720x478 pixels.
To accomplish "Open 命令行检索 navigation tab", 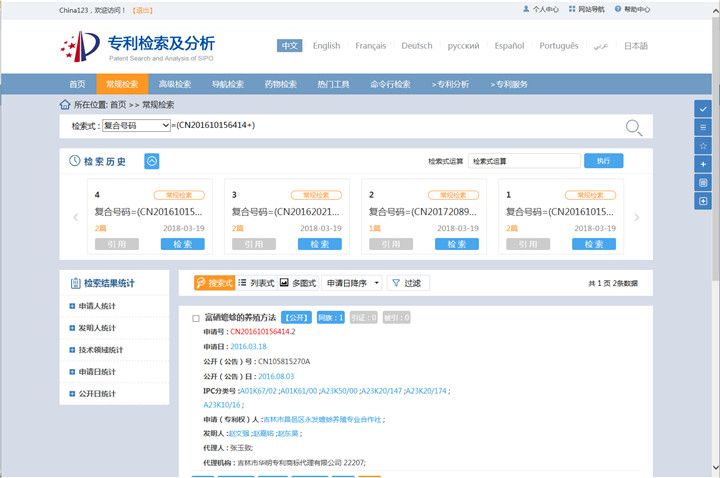I will point(390,84).
